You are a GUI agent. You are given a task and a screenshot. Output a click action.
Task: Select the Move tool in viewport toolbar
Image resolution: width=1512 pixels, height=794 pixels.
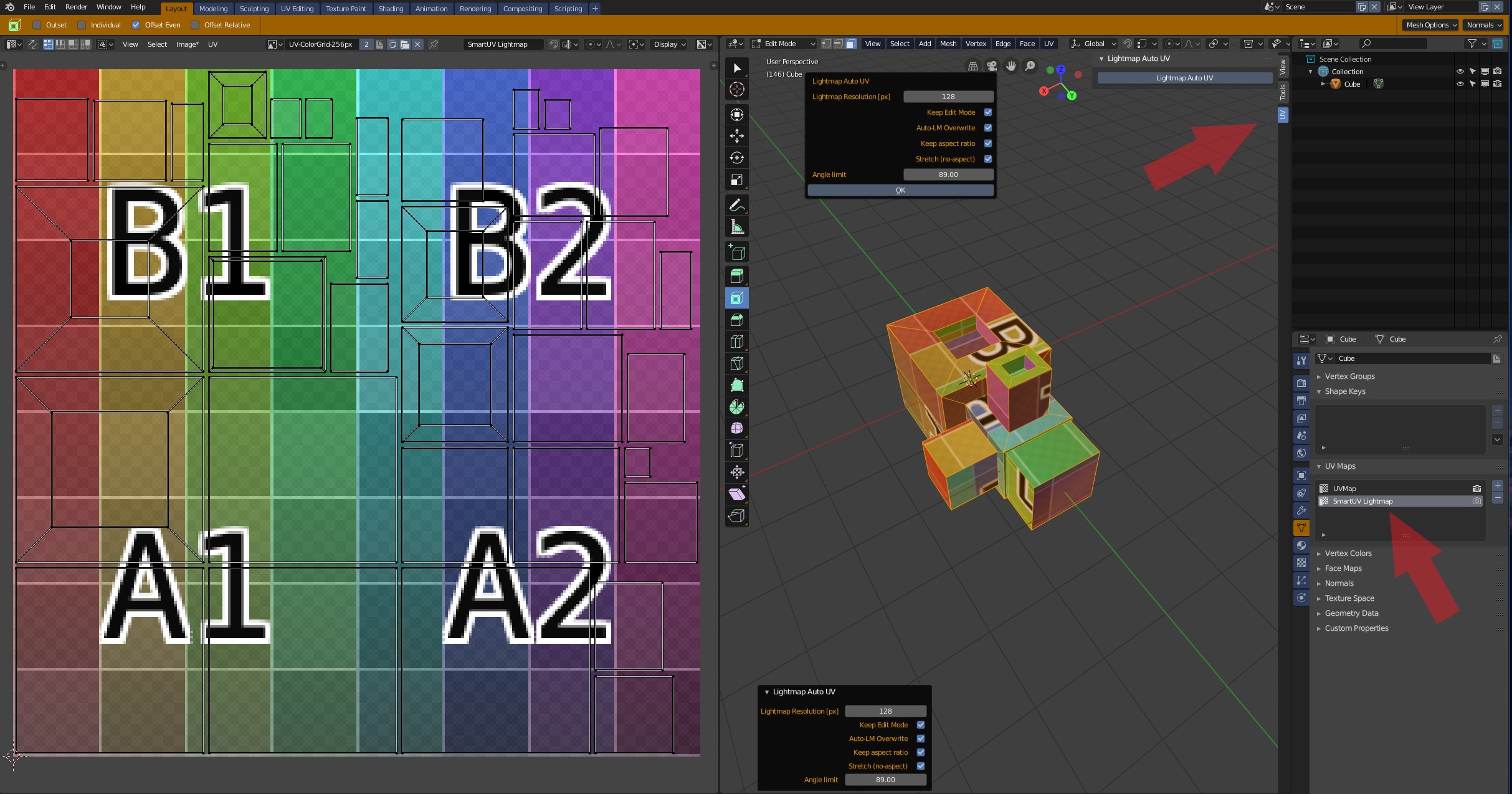(737, 136)
